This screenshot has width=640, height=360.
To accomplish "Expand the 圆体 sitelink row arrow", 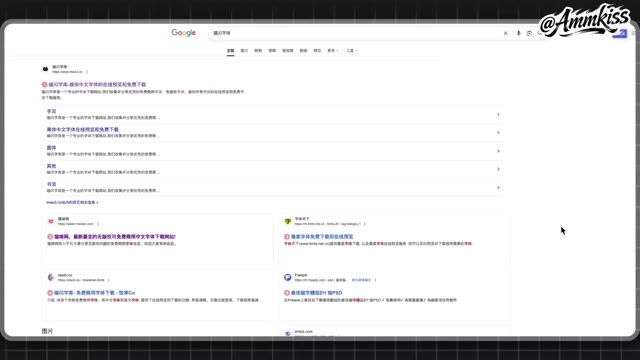I will (498, 151).
